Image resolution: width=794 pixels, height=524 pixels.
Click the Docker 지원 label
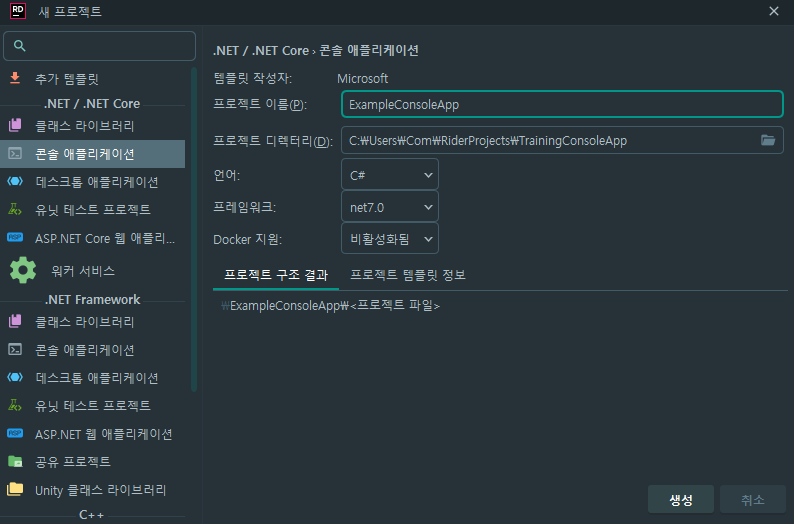click(x=247, y=239)
